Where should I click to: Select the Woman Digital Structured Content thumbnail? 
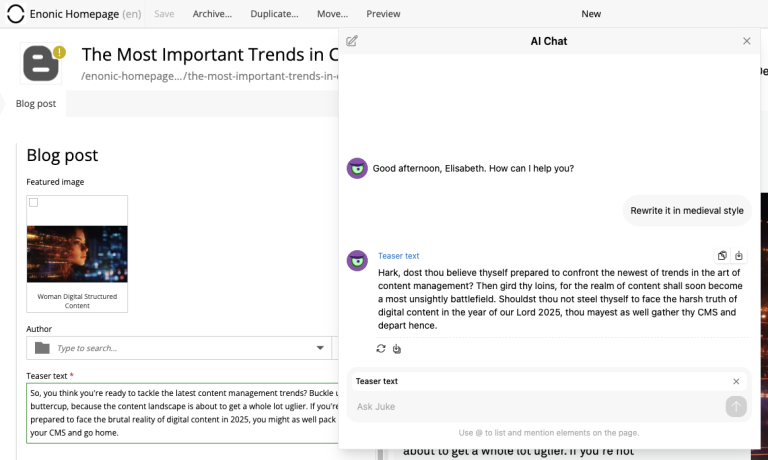click(77, 254)
